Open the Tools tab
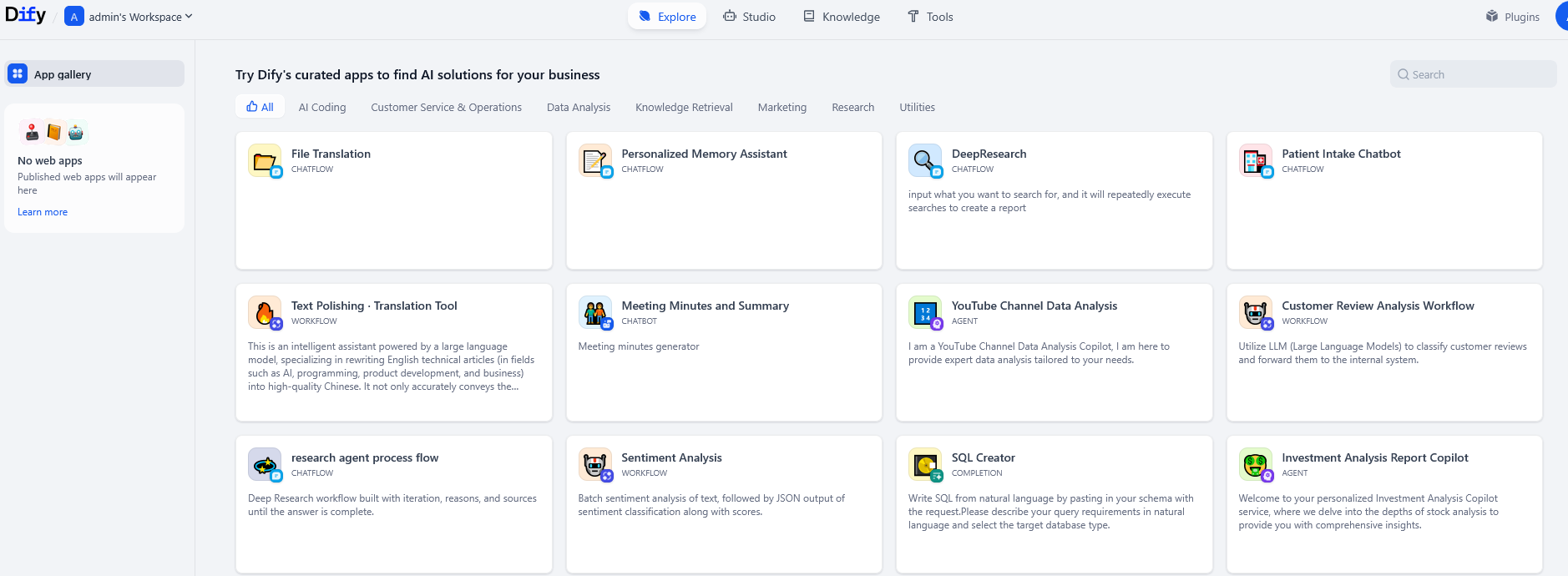The height and width of the screenshot is (576, 1568). pyautogui.click(x=930, y=17)
